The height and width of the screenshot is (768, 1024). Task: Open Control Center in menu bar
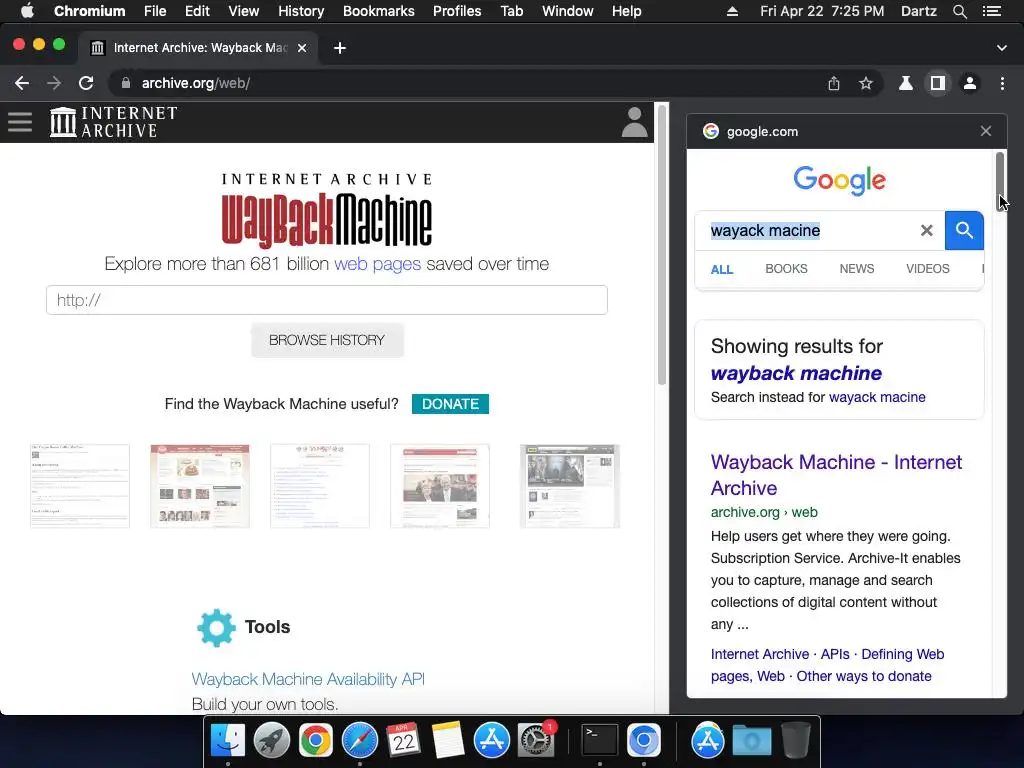991,11
